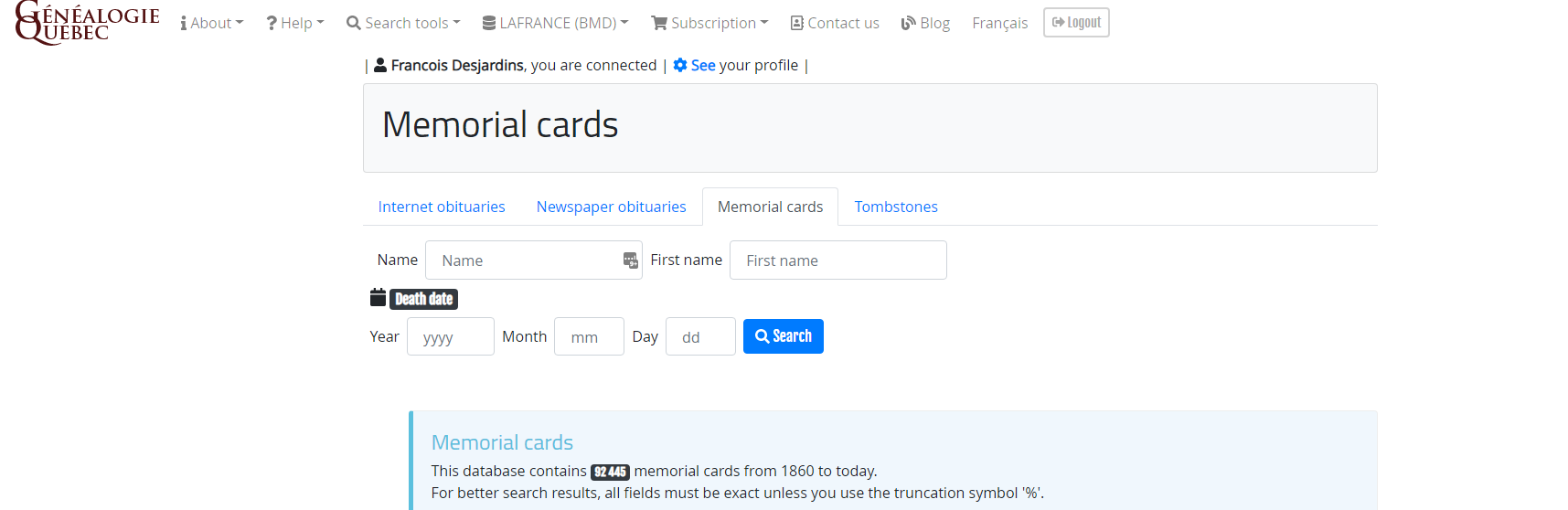Click the Contact us address-book icon

(x=796, y=23)
